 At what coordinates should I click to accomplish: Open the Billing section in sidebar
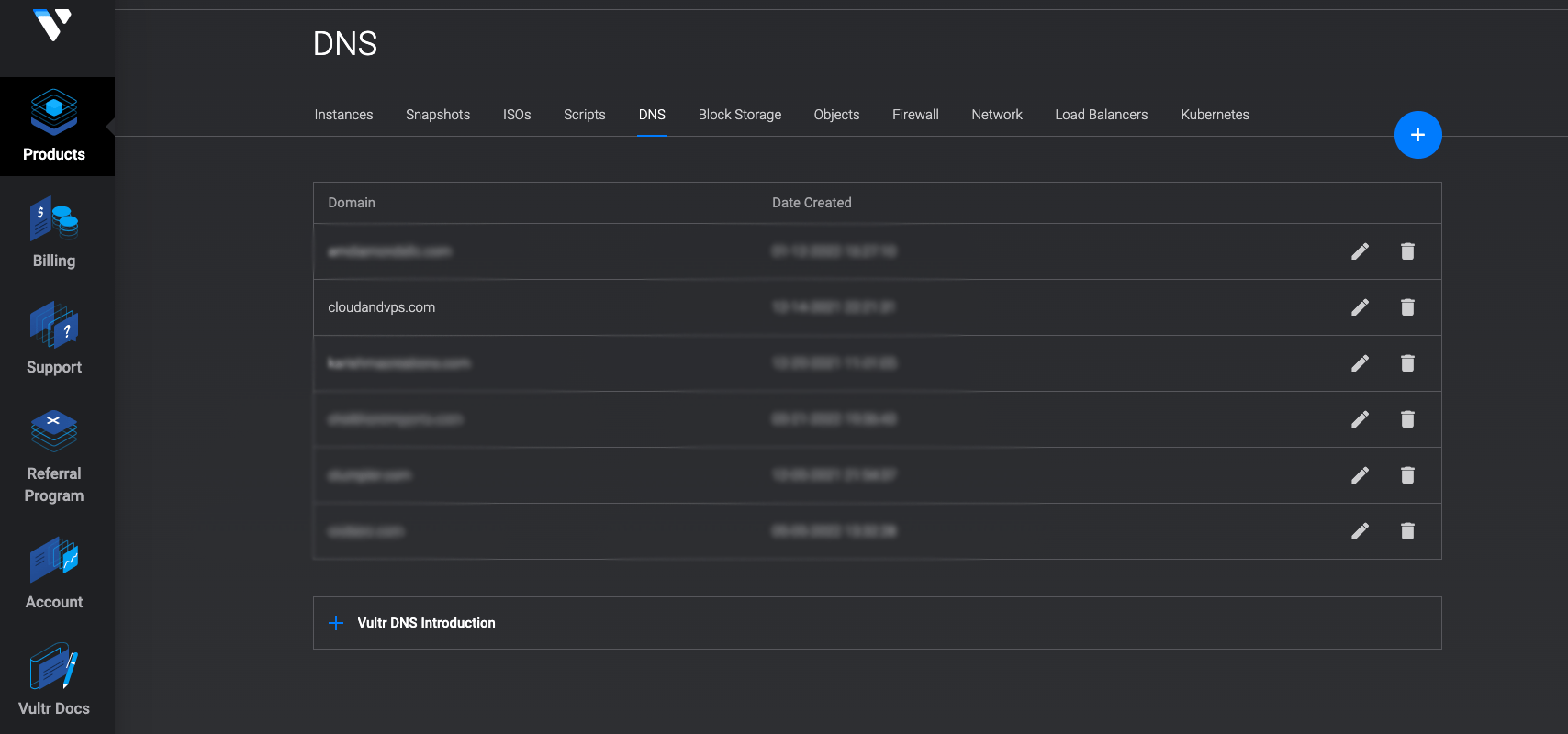tap(54, 233)
